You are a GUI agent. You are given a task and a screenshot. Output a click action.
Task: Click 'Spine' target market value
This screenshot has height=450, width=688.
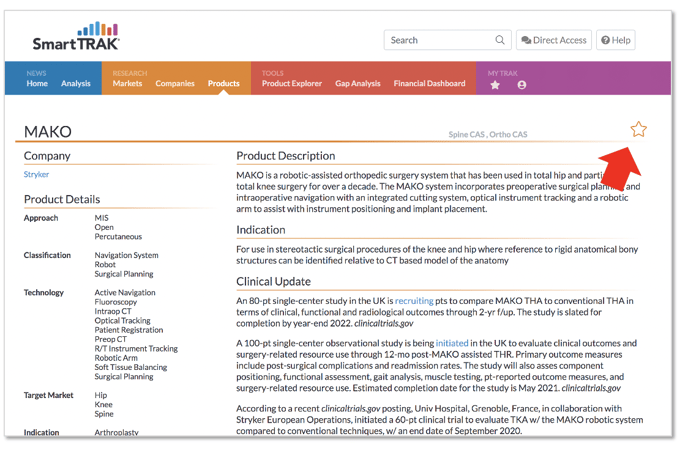point(104,414)
